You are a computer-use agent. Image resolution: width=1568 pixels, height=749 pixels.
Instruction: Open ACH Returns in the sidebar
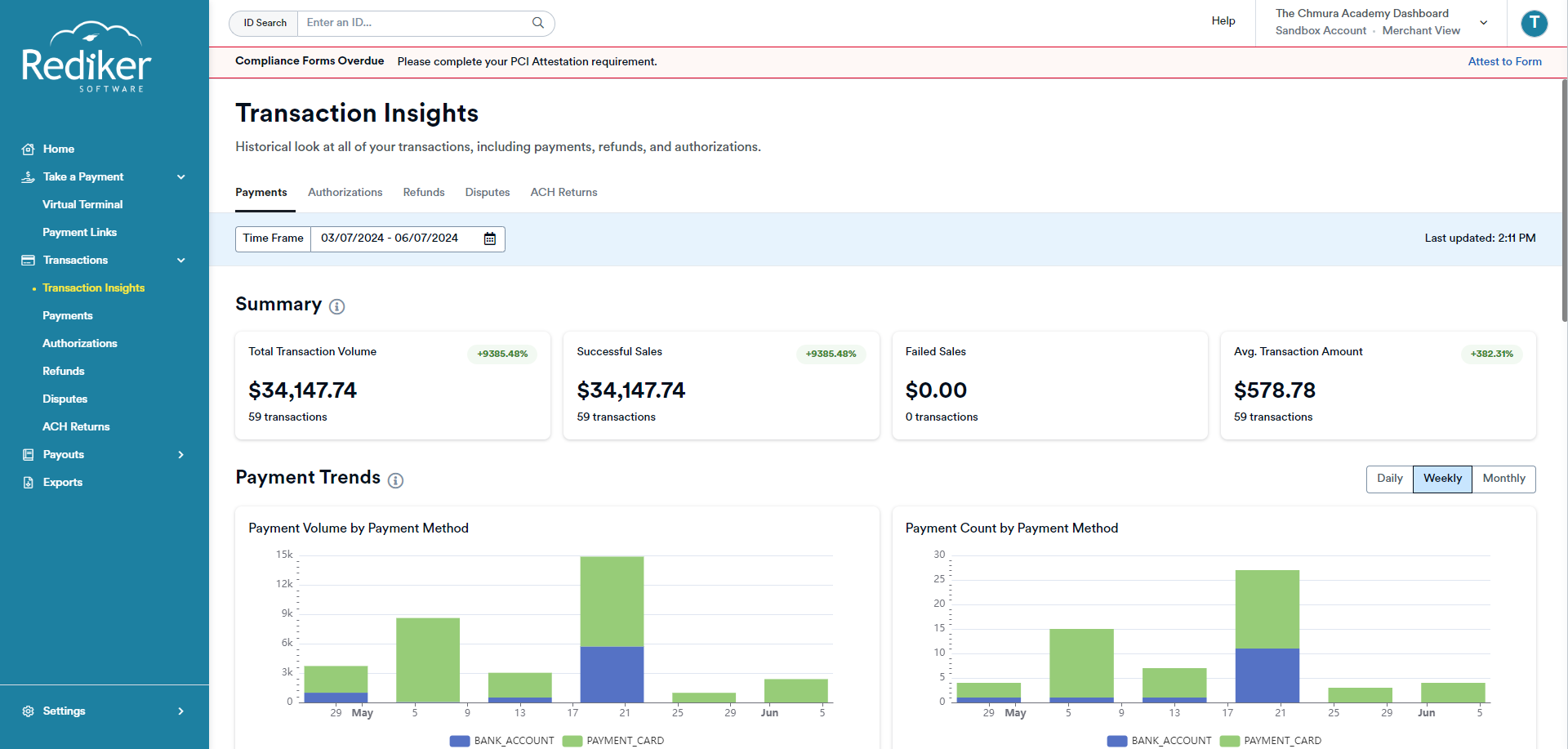pyautogui.click(x=76, y=427)
